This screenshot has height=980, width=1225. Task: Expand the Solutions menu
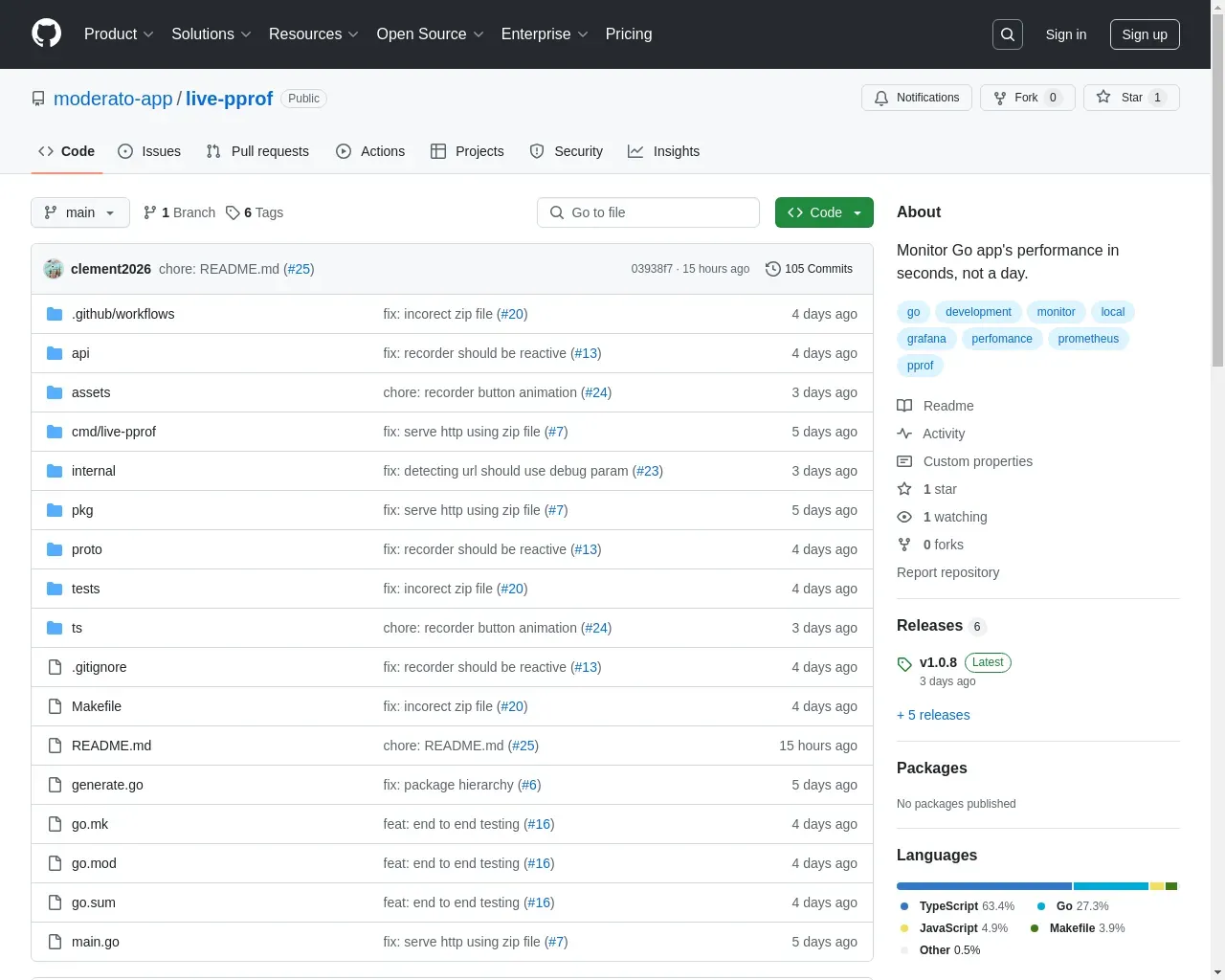coord(212,34)
